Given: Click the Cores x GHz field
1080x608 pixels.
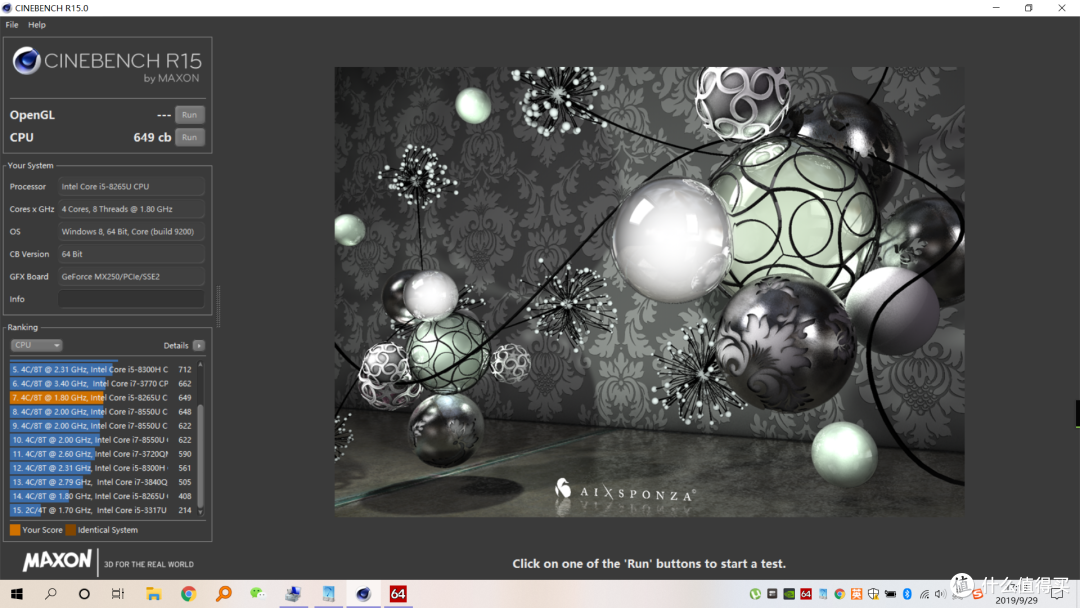Looking at the screenshot, I should coord(131,209).
